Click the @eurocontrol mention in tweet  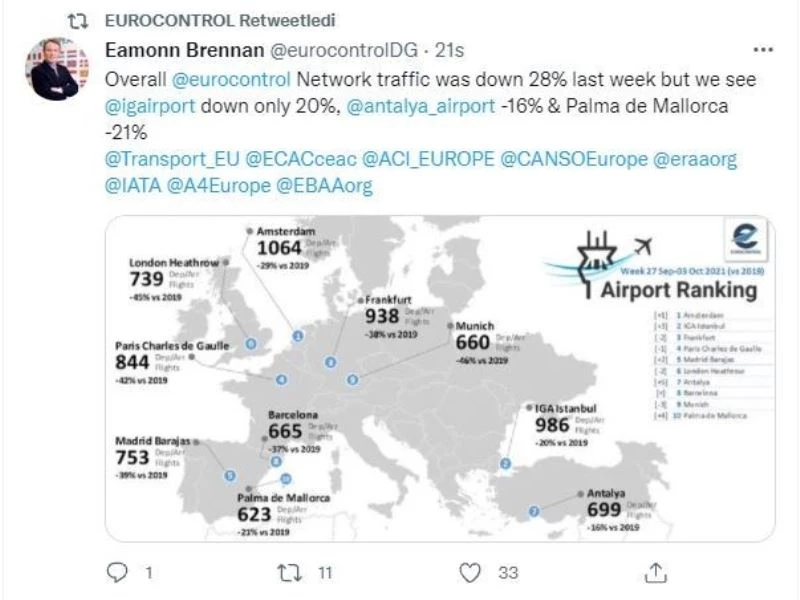235,79
